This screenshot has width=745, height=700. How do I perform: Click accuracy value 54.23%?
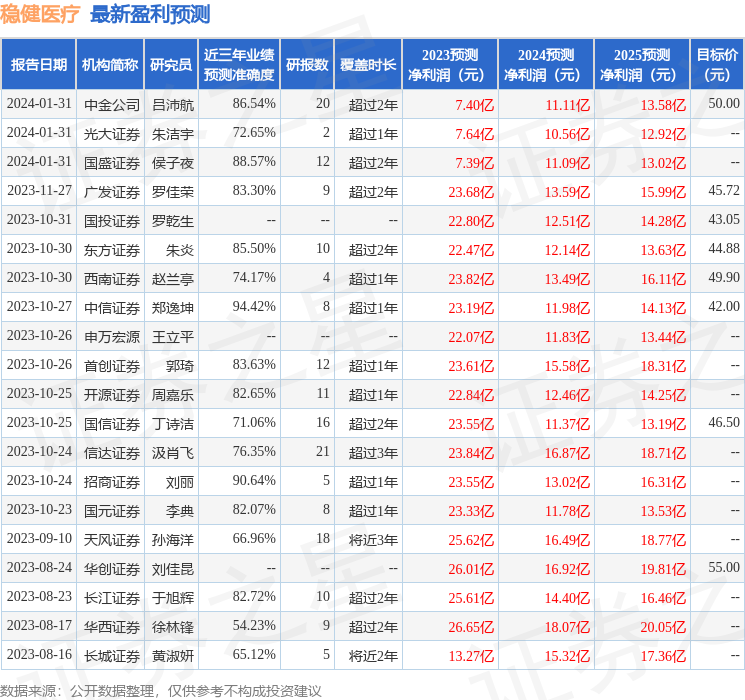click(254, 625)
